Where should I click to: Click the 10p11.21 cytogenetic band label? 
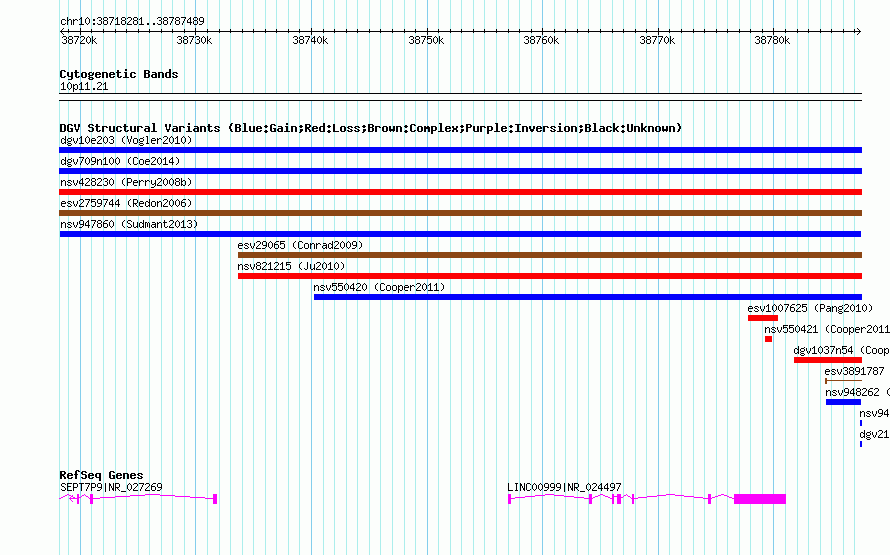pos(84,86)
